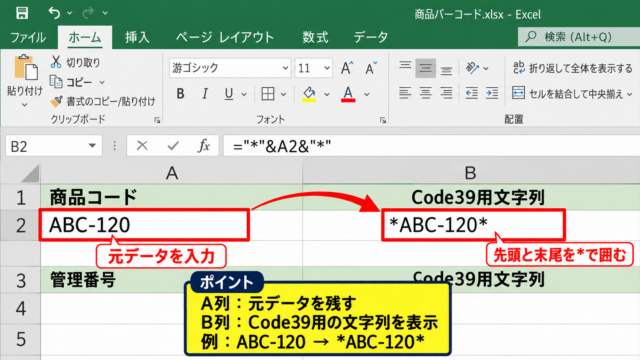Click the Undo arrow icon
The image size is (640, 360).
coord(54,13)
